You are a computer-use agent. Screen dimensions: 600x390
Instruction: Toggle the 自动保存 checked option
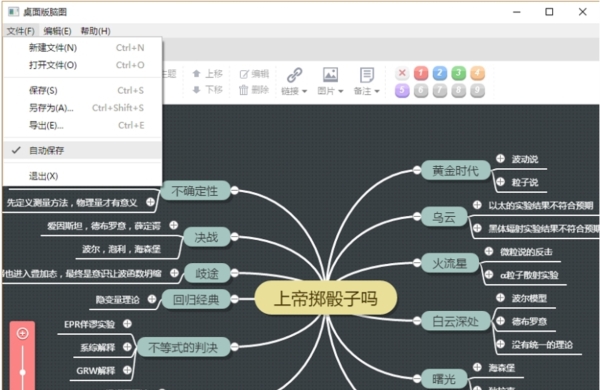[x=83, y=150]
